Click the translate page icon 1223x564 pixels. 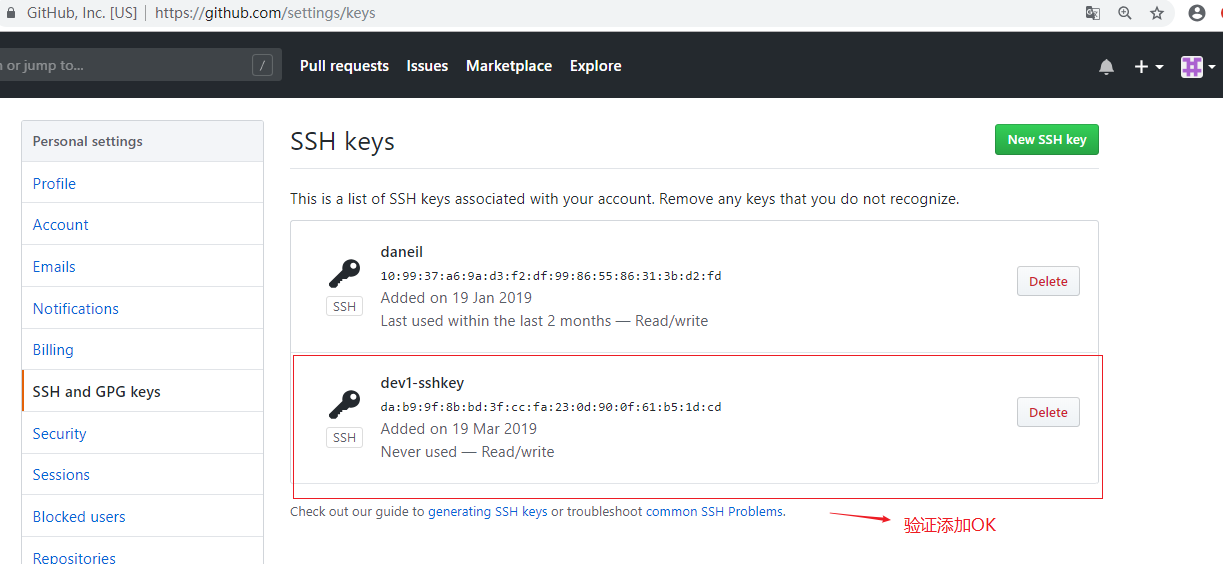pyautogui.click(x=1093, y=13)
